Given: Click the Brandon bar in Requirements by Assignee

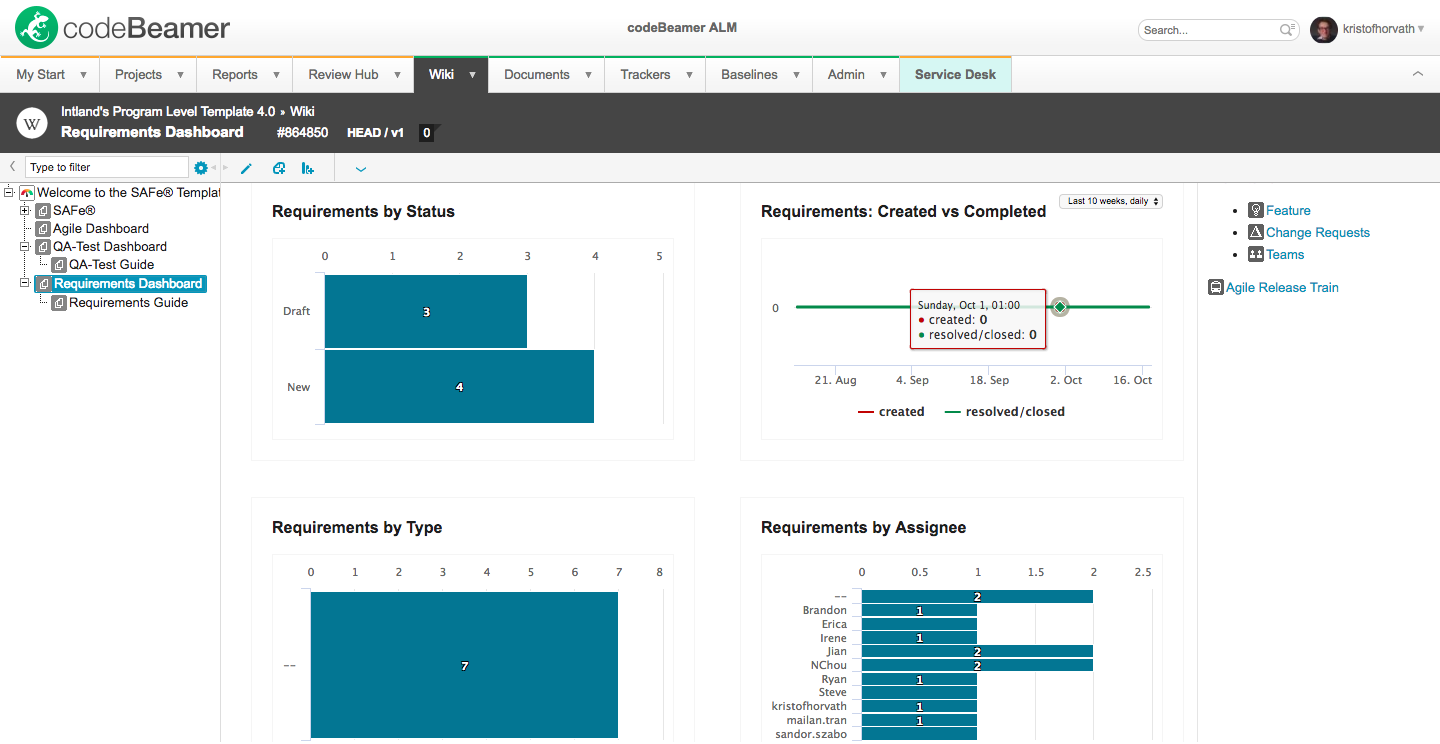Looking at the screenshot, I should 919,611.
